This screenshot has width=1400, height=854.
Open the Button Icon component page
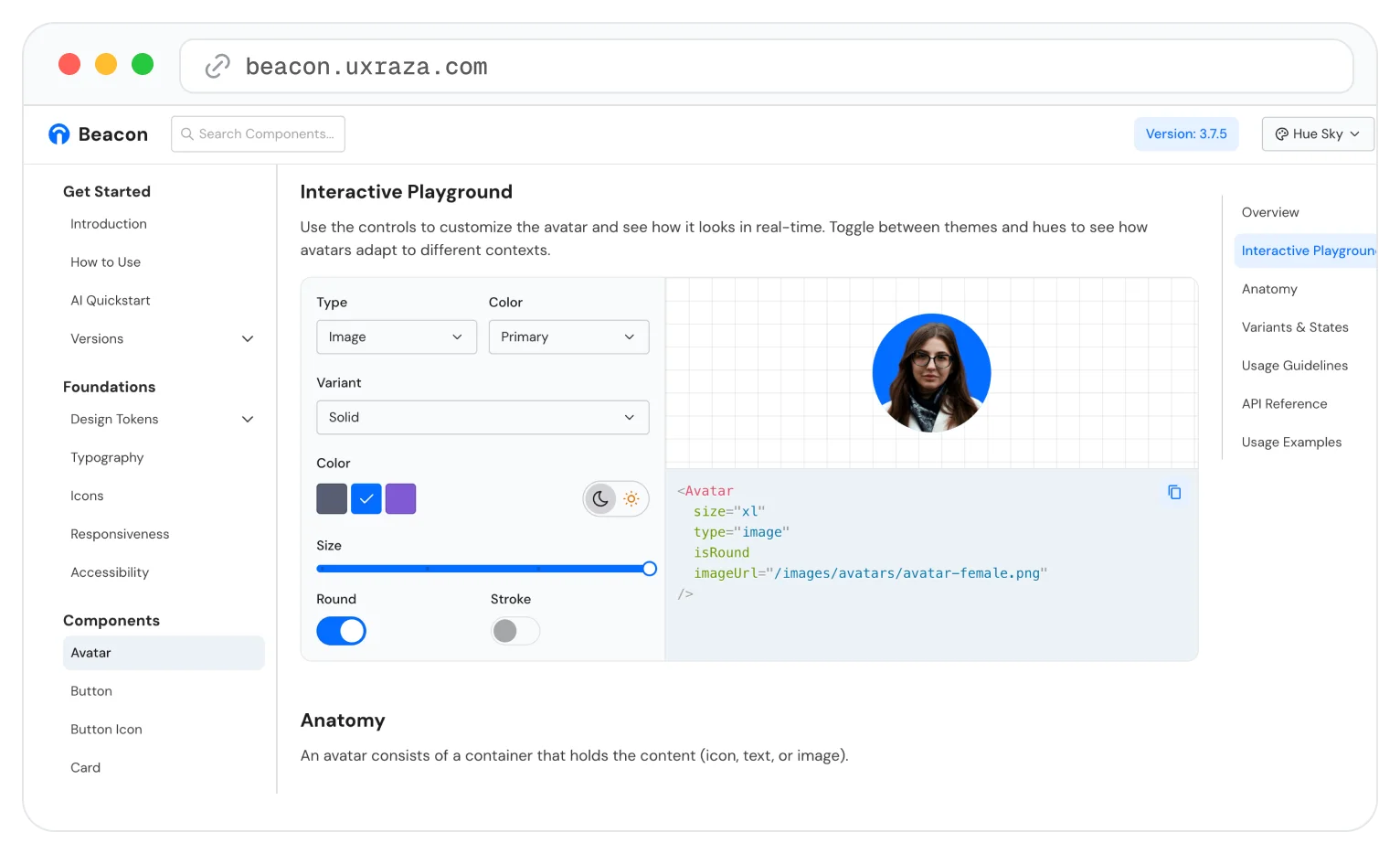tap(106, 730)
